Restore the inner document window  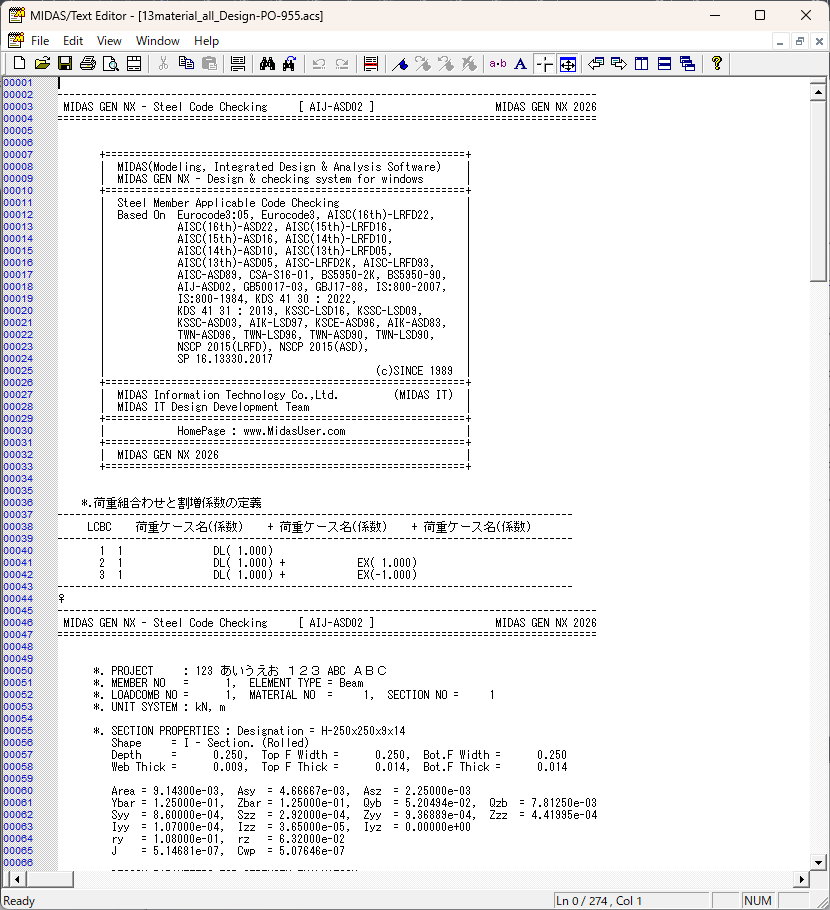(x=800, y=41)
